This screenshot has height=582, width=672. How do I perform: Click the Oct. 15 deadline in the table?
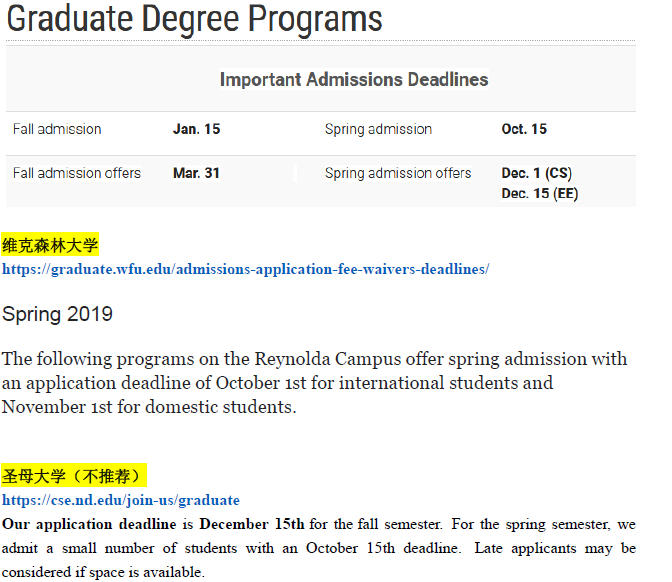524,129
